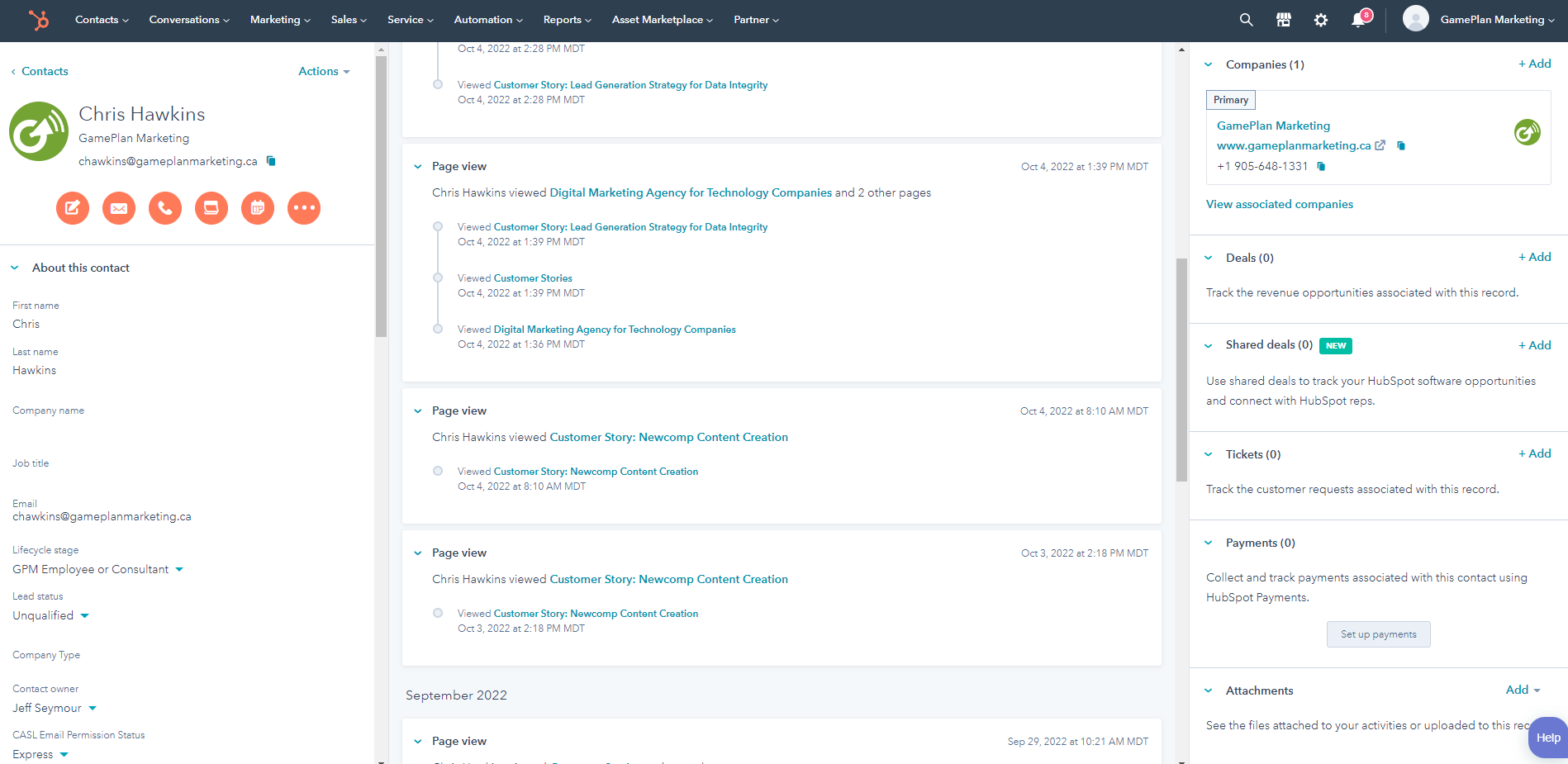Collapse the Tickets (0) section
Image resolution: width=1568 pixels, height=764 pixels.
pyautogui.click(x=1209, y=454)
